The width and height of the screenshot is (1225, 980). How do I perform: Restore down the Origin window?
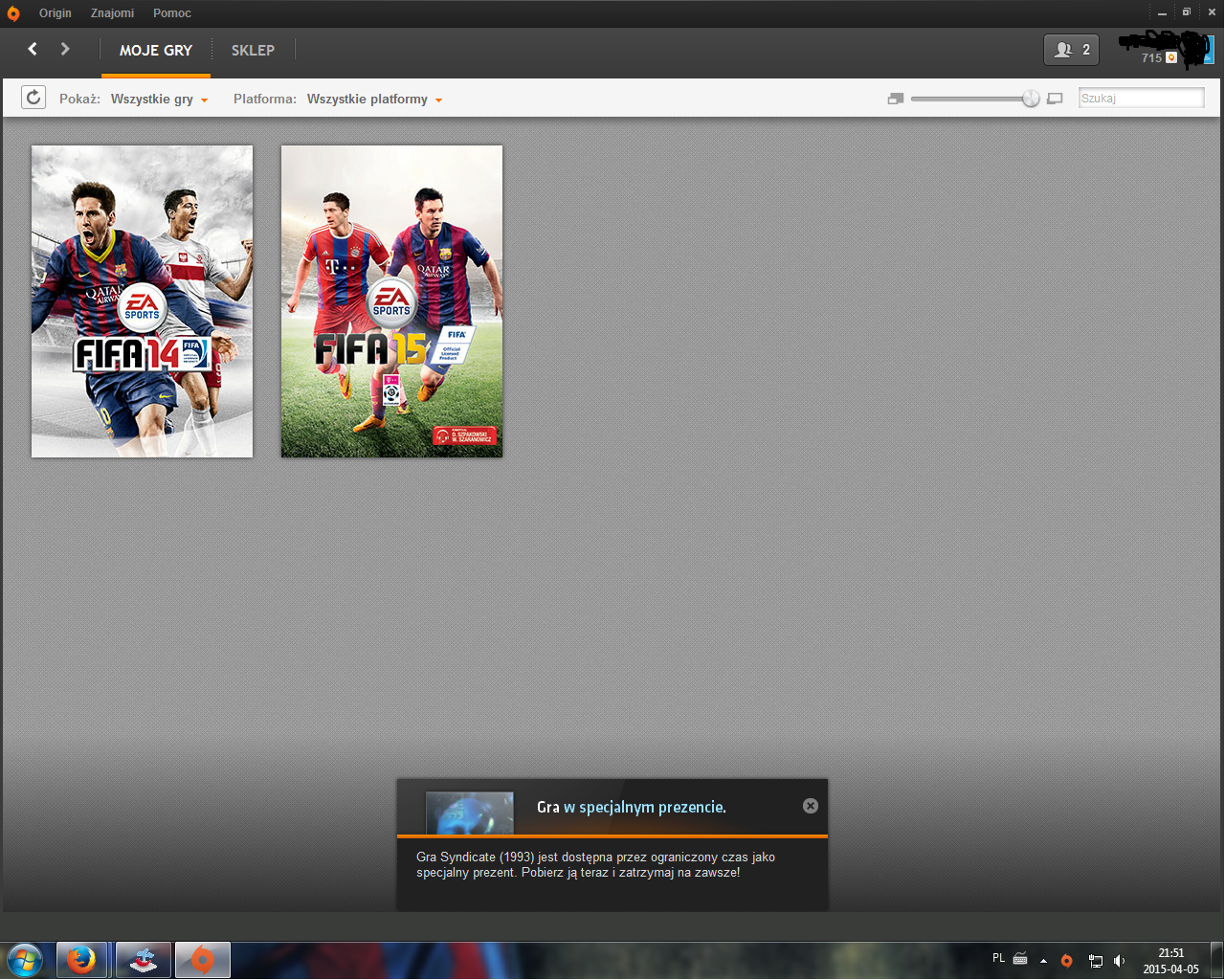[x=1187, y=12]
